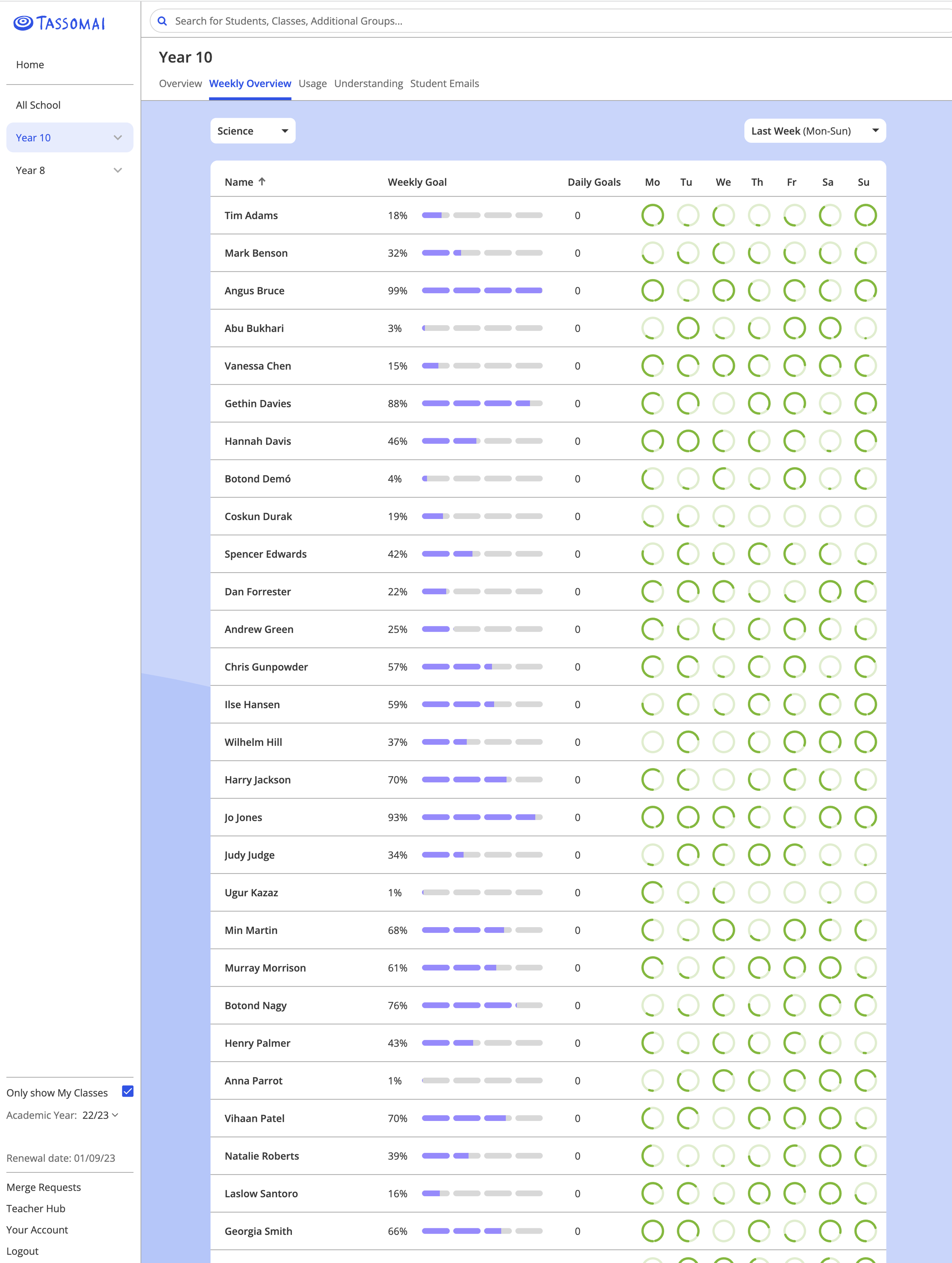
Task: Click Abu Bukhari's weekly goal progress bar
Action: 482,328
